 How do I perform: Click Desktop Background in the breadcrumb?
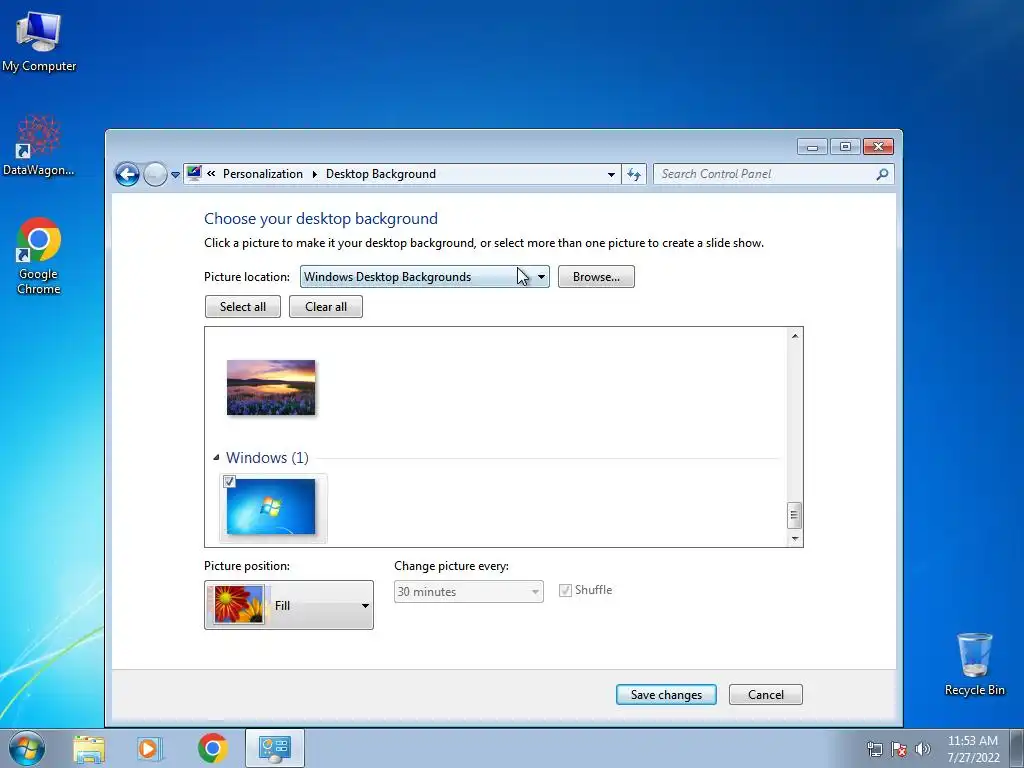tap(381, 174)
